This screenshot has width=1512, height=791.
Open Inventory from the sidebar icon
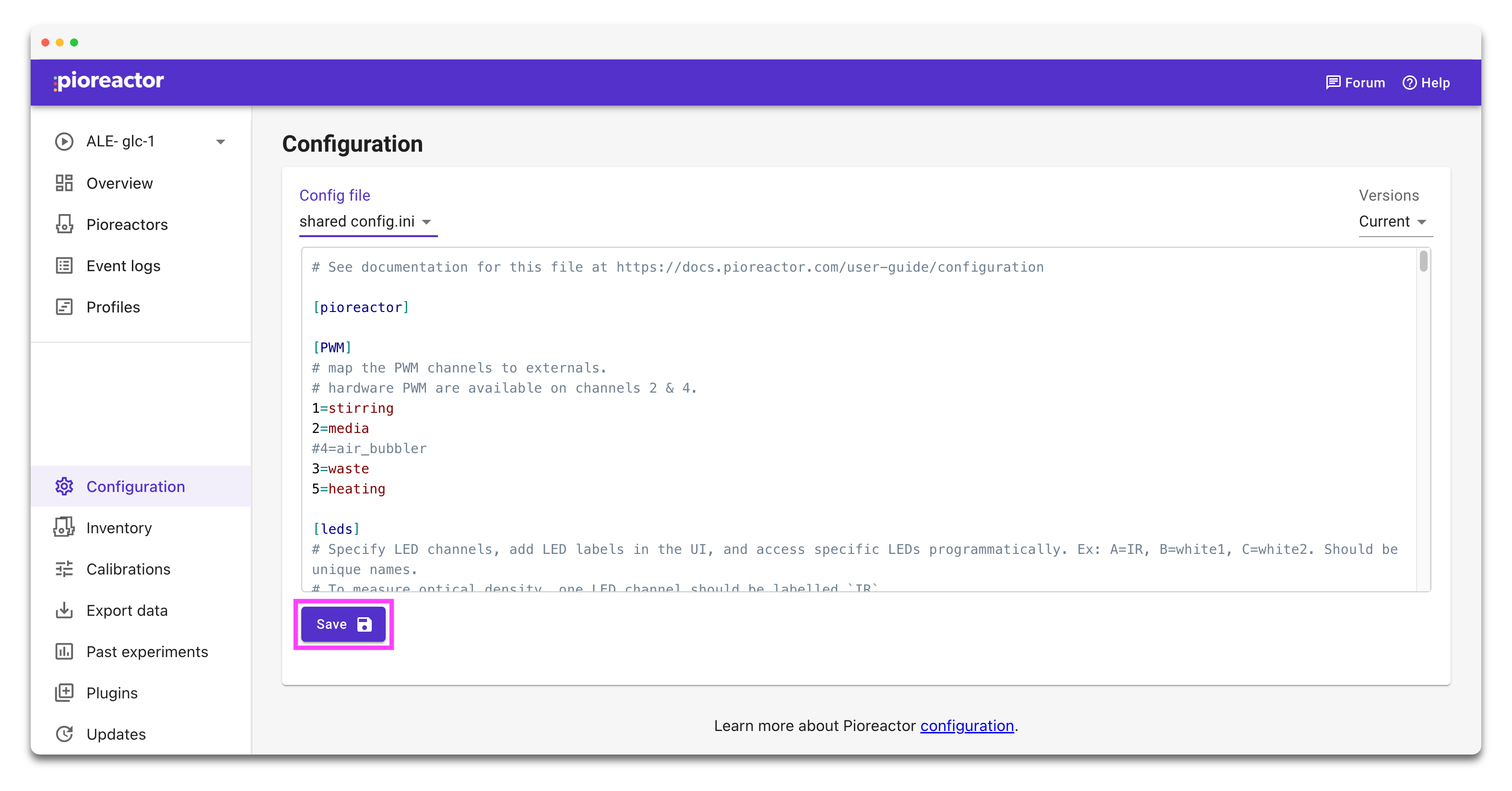[x=65, y=527]
